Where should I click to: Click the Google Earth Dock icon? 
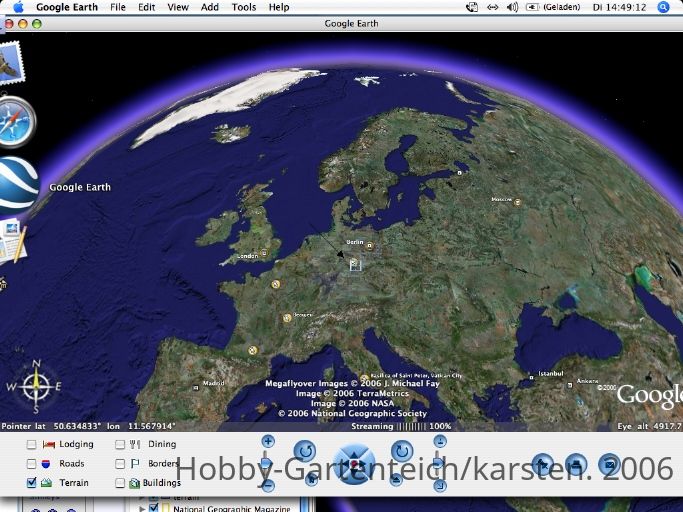click(x=18, y=185)
